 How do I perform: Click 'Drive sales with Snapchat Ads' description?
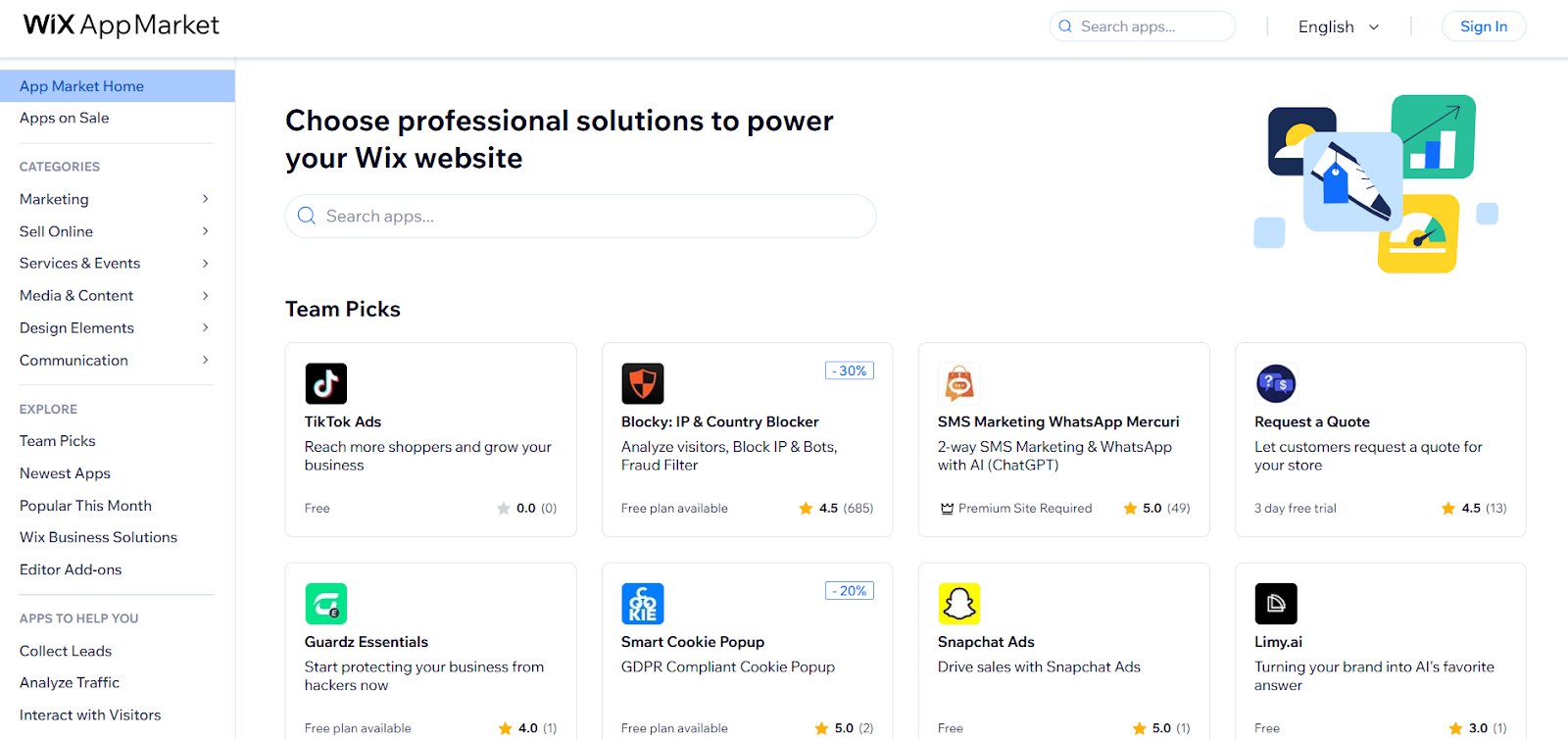(1039, 666)
